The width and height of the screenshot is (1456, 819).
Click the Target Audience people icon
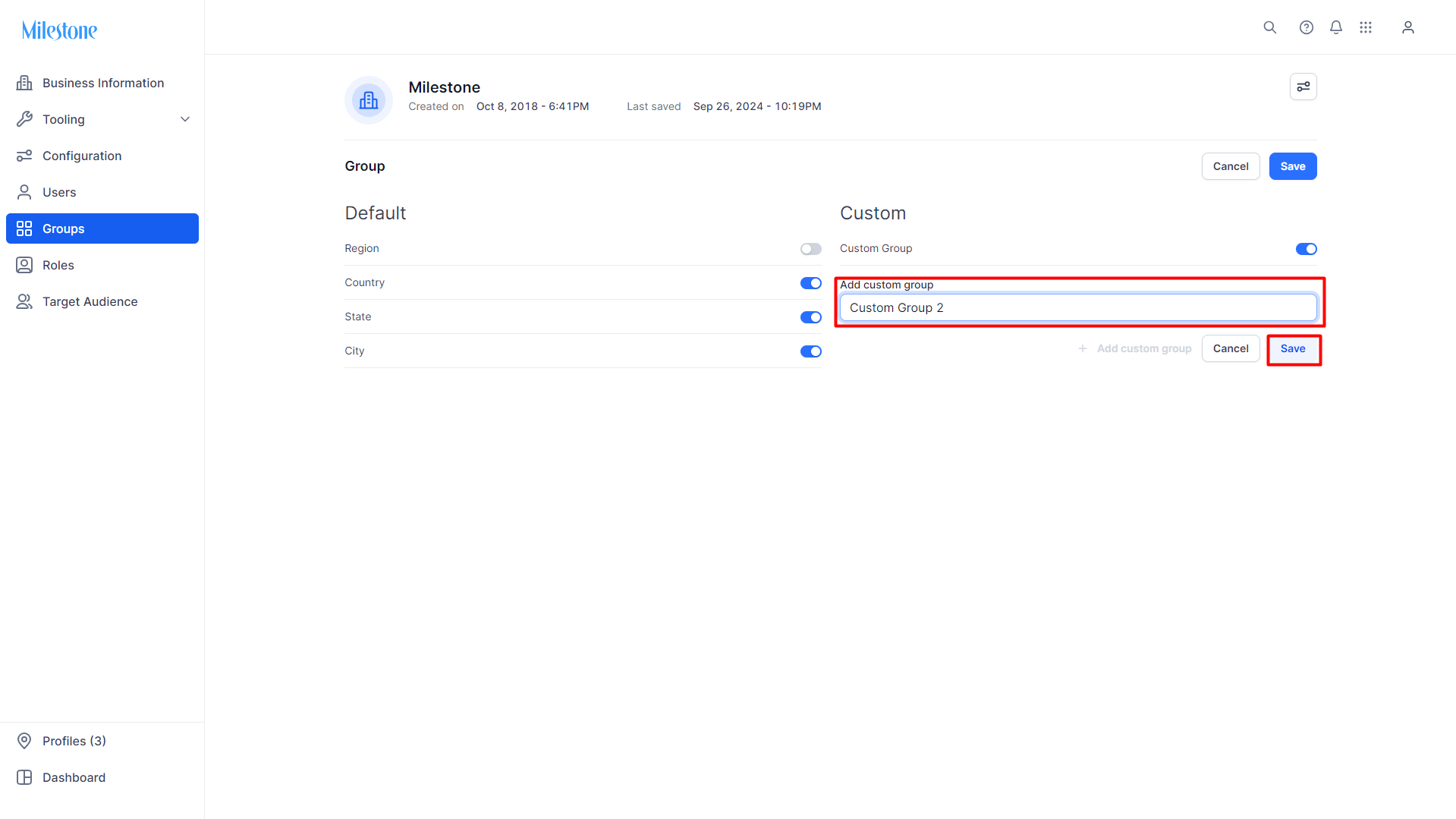click(24, 301)
